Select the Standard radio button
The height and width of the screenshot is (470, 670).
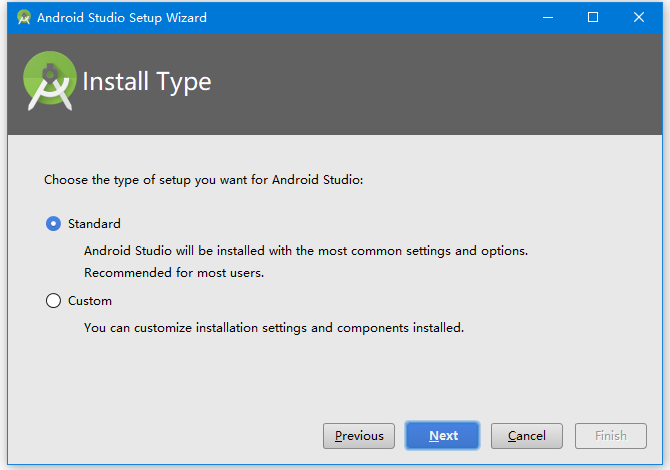coord(54,224)
